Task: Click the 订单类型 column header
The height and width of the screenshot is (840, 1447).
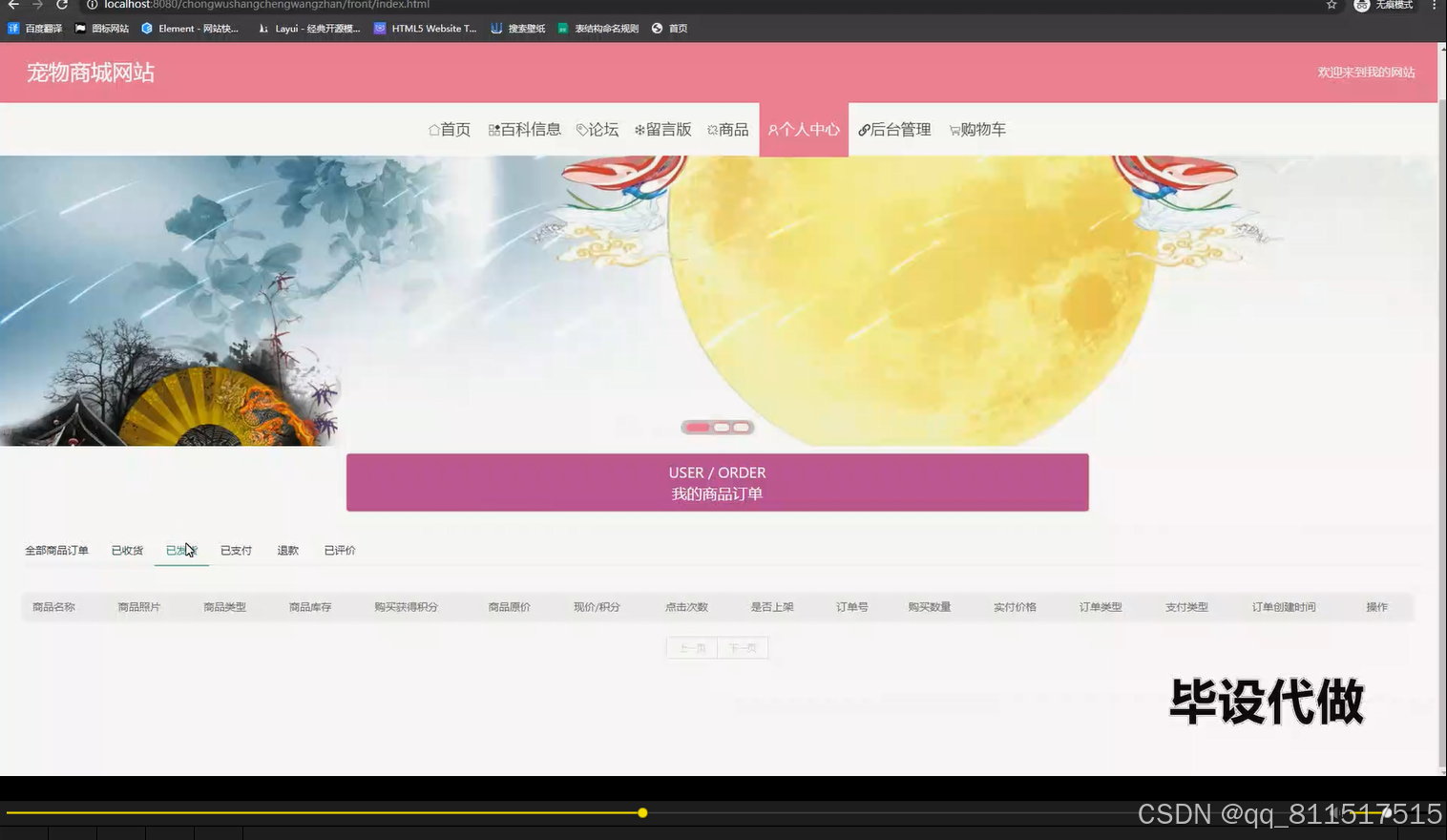Action: click(1101, 607)
